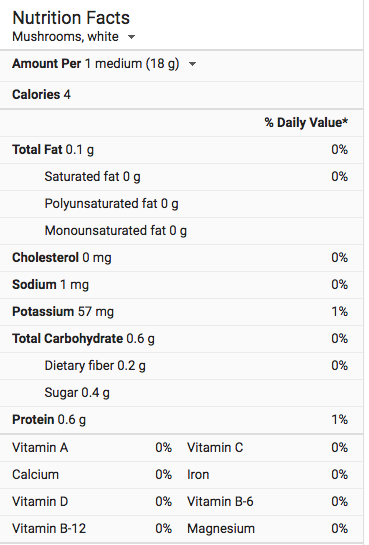Click the % Daily Value* header

tap(306, 122)
